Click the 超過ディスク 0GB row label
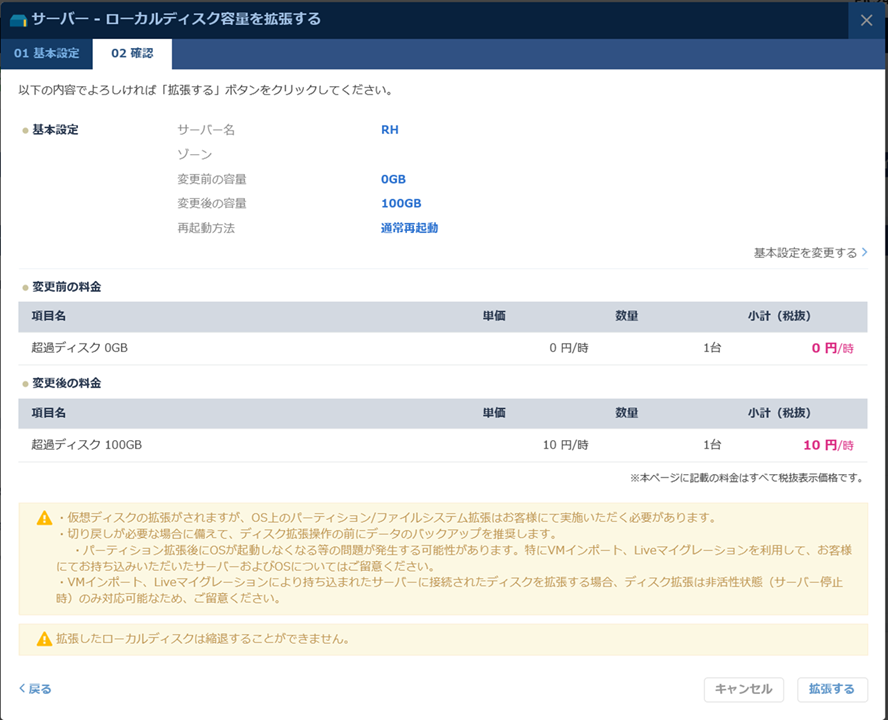This screenshot has height=720, width=888. [79, 348]
